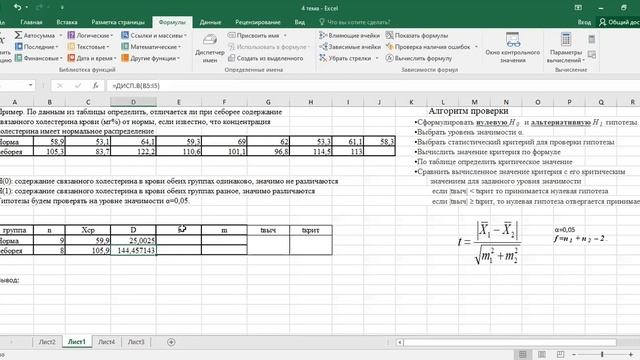Switch to sheet Лист3
The height and width of the screenshot is (360, 640).
click(136, 342)
